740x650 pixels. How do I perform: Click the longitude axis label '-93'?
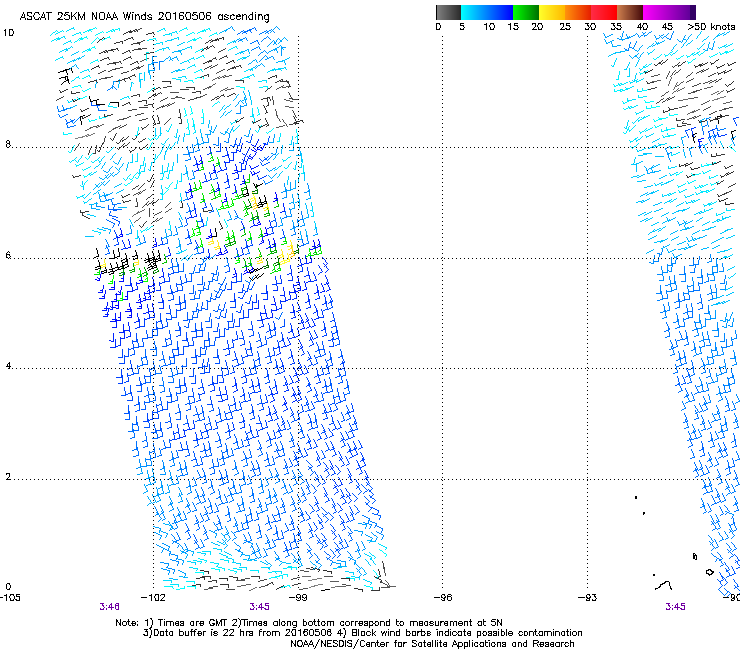588,598
